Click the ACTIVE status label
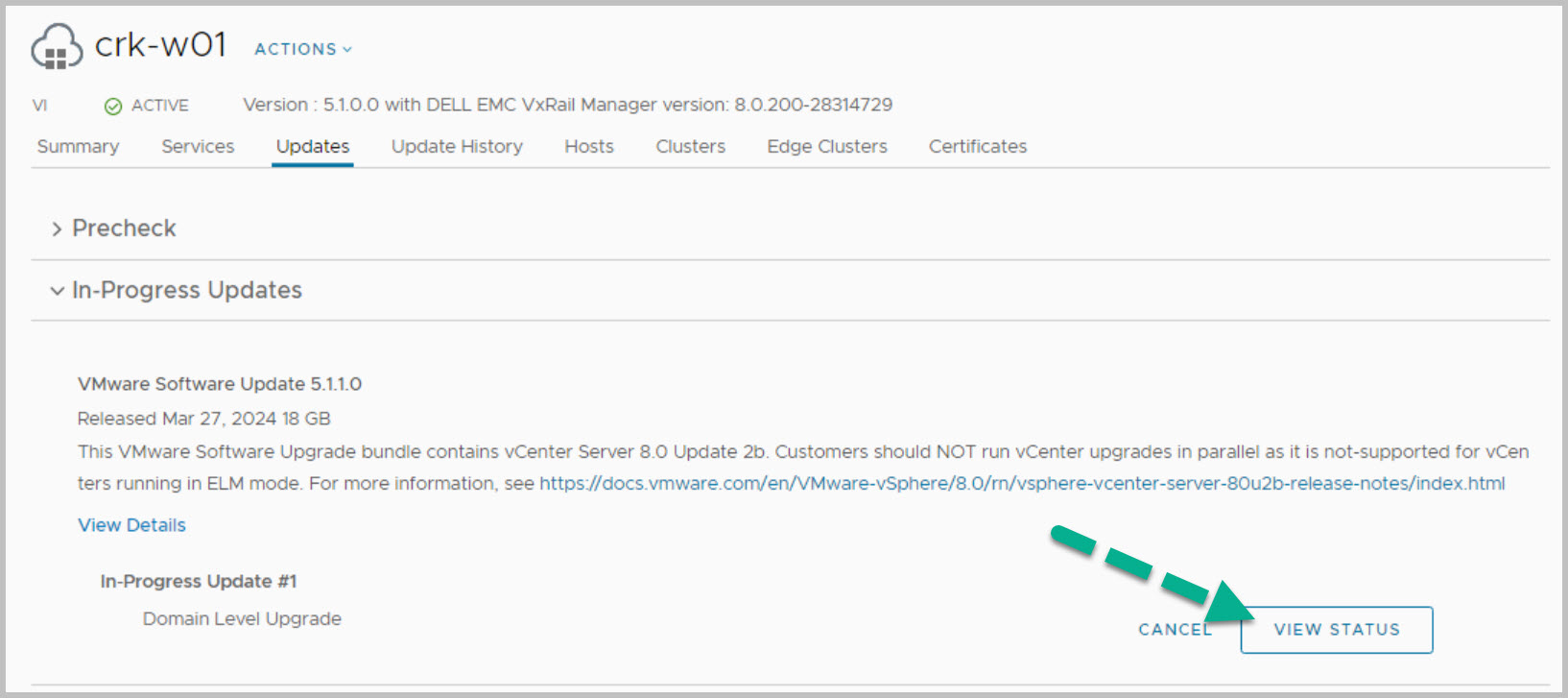1568x698 pixels. point(160,106)
